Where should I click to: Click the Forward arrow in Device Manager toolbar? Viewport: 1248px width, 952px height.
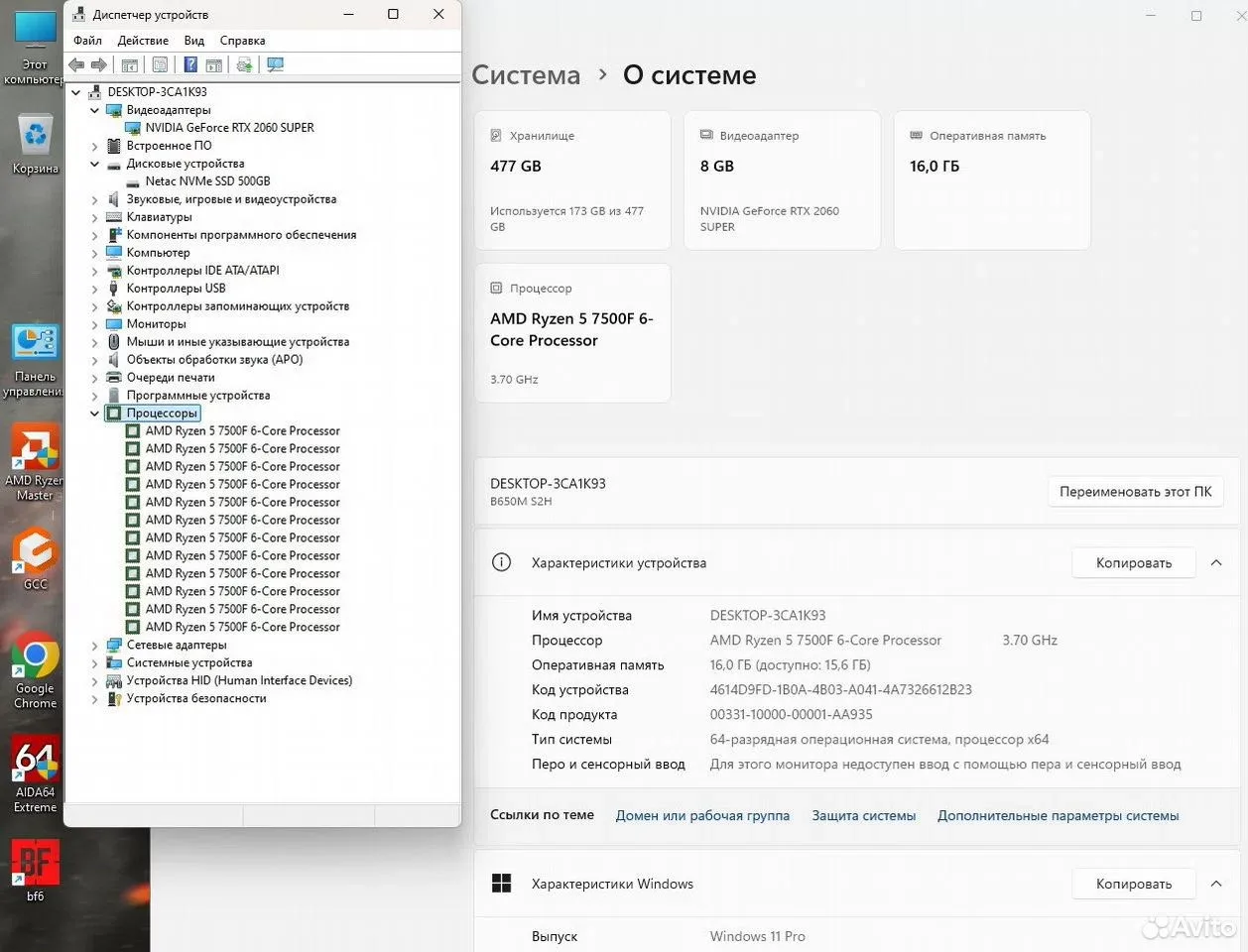[99, 64]
